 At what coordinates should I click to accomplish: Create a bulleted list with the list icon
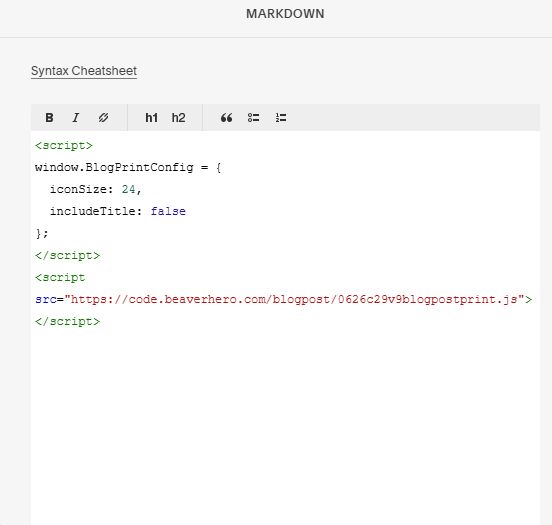[253, 118]
